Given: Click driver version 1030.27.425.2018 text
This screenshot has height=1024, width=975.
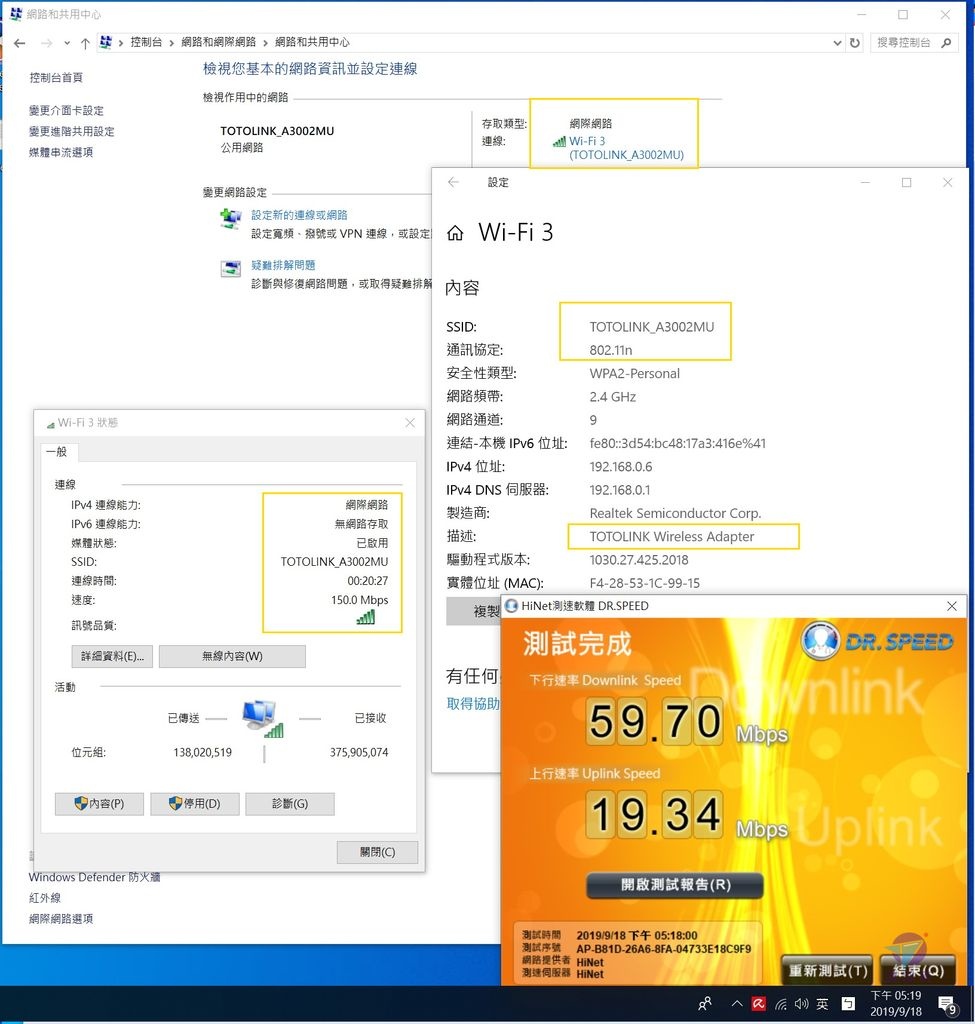Looking at the screenshot, I should (639, 560).
